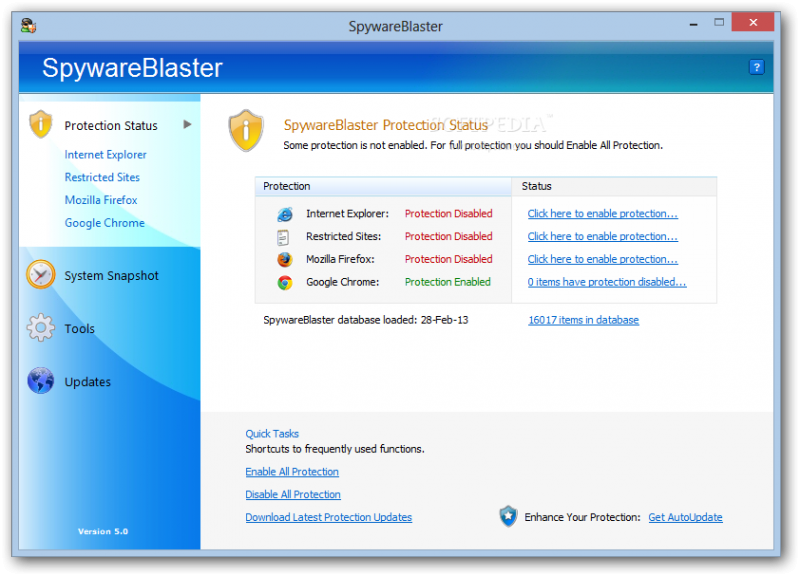Click the Protection Status shield icon in sidebar

tap(41, 124)
